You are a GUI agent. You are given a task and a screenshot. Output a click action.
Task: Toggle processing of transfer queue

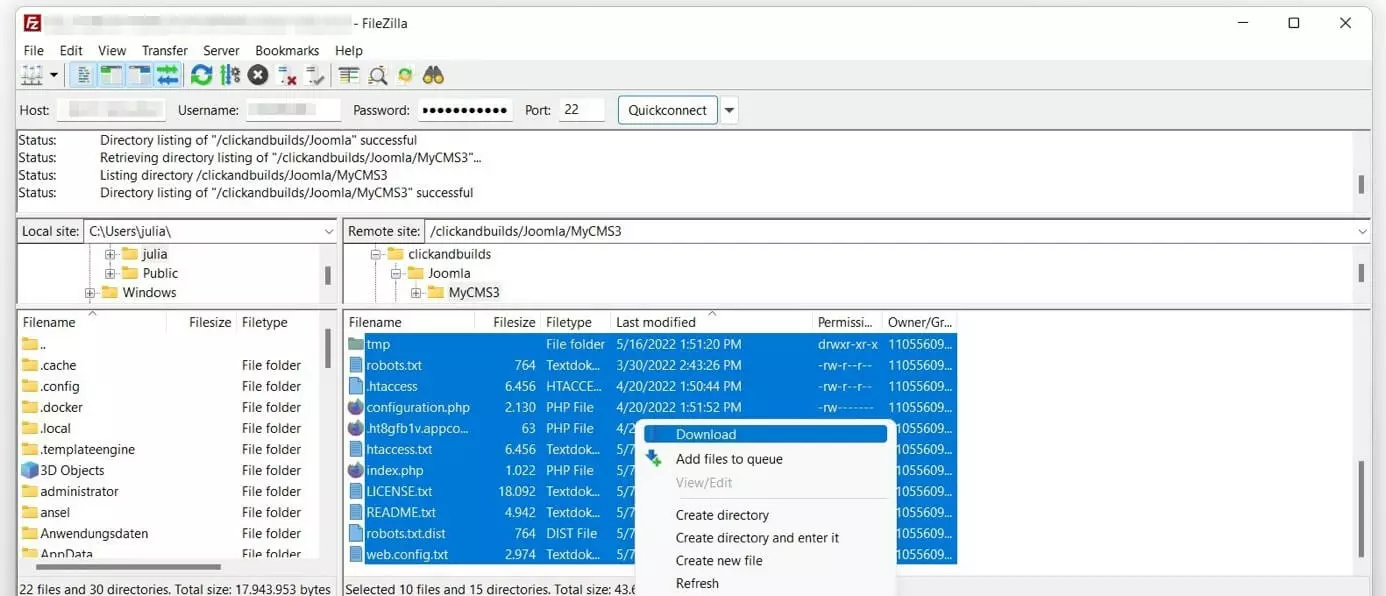point(230,75)
